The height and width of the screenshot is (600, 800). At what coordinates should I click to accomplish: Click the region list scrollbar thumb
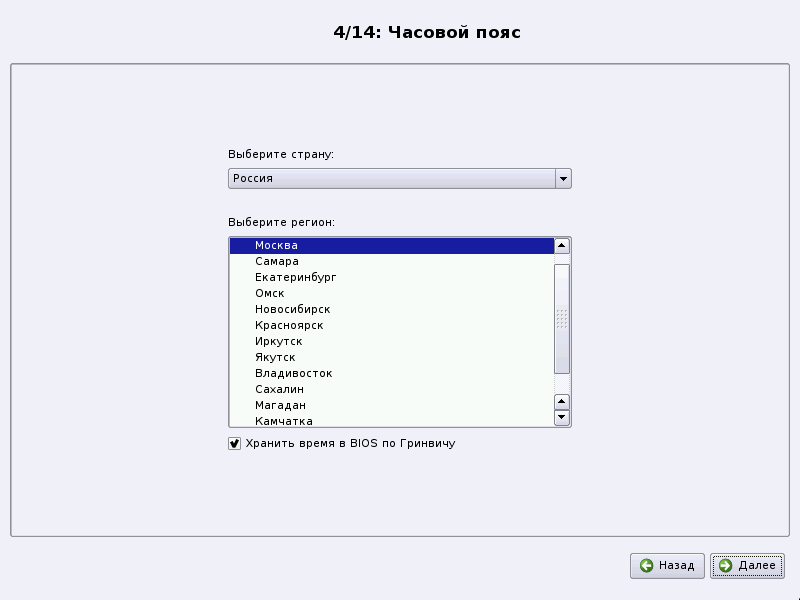562,318
